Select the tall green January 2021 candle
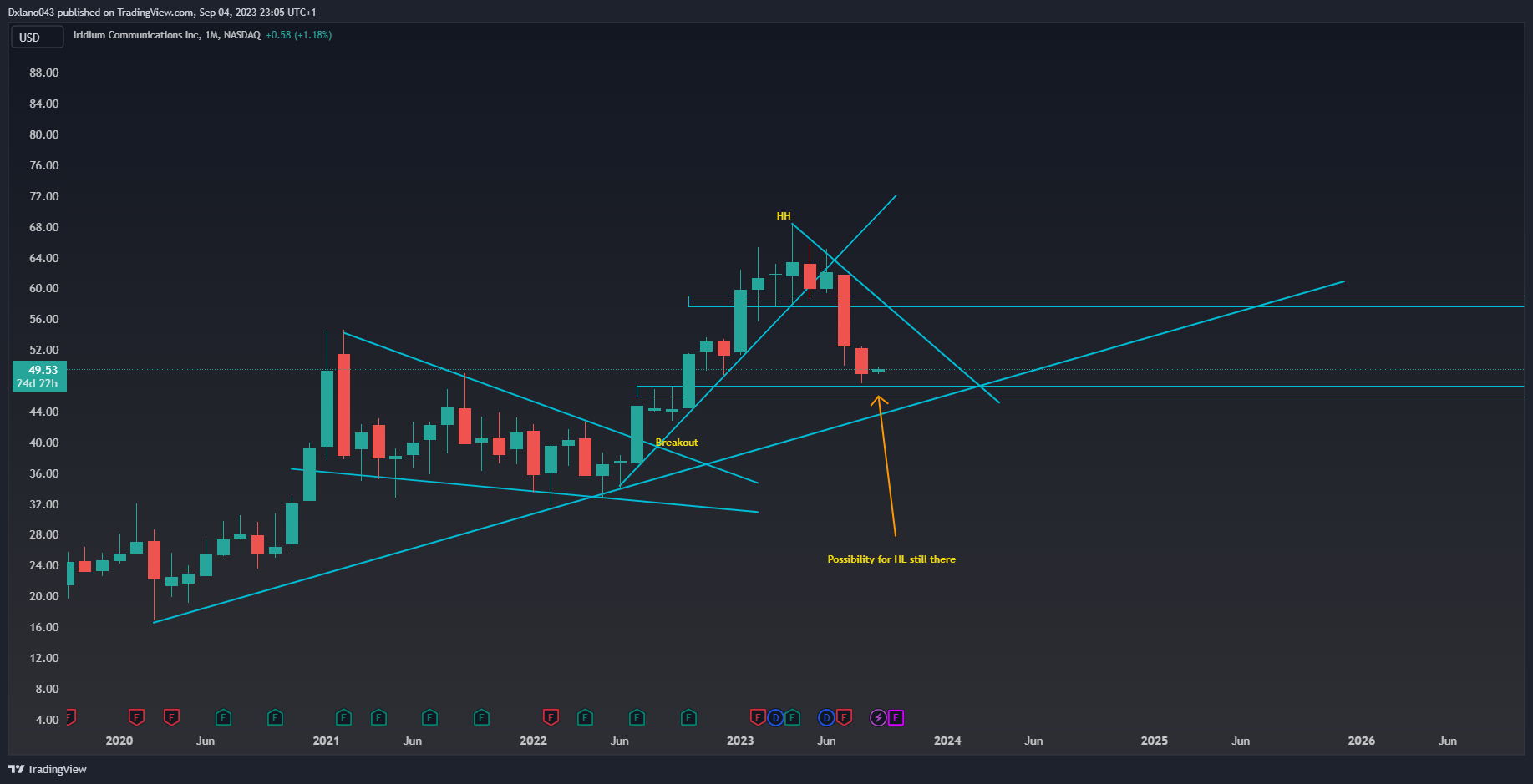Screen dimensions: 1533x784 pyautogui.click(x=327, y=408)
